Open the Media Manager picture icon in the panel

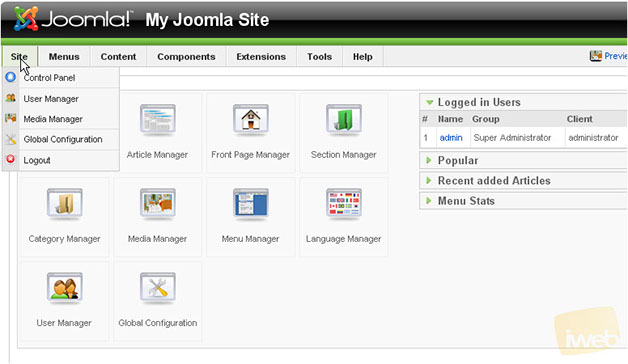[x=157, y=203]
